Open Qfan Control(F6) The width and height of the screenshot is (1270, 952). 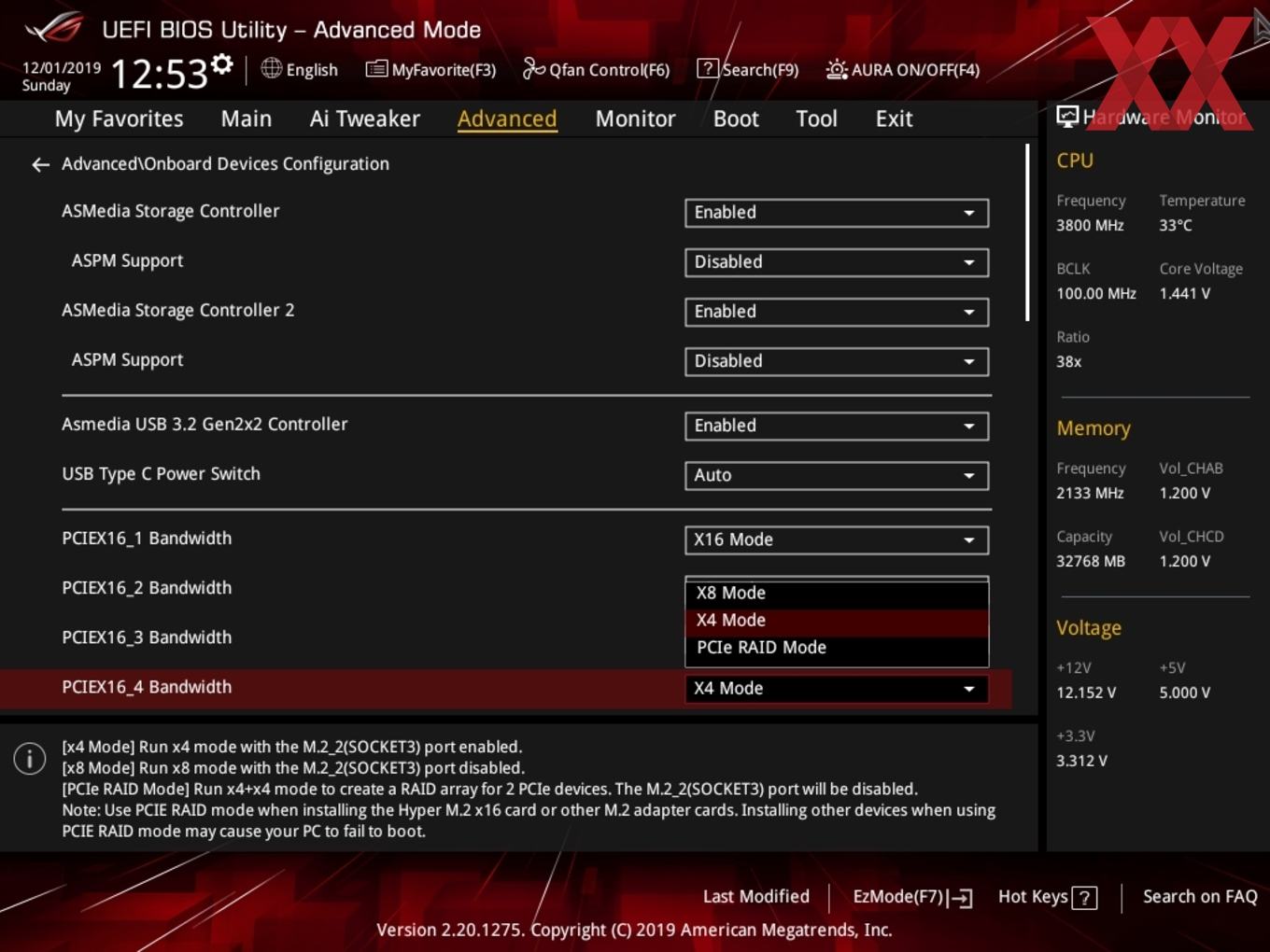point(596,69)
